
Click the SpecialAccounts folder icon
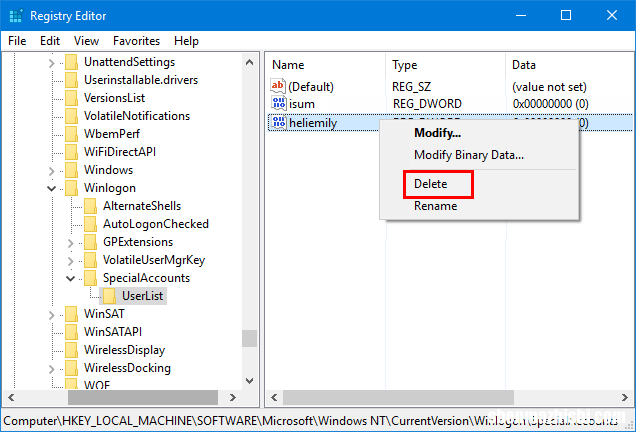[x=90, y=278]
